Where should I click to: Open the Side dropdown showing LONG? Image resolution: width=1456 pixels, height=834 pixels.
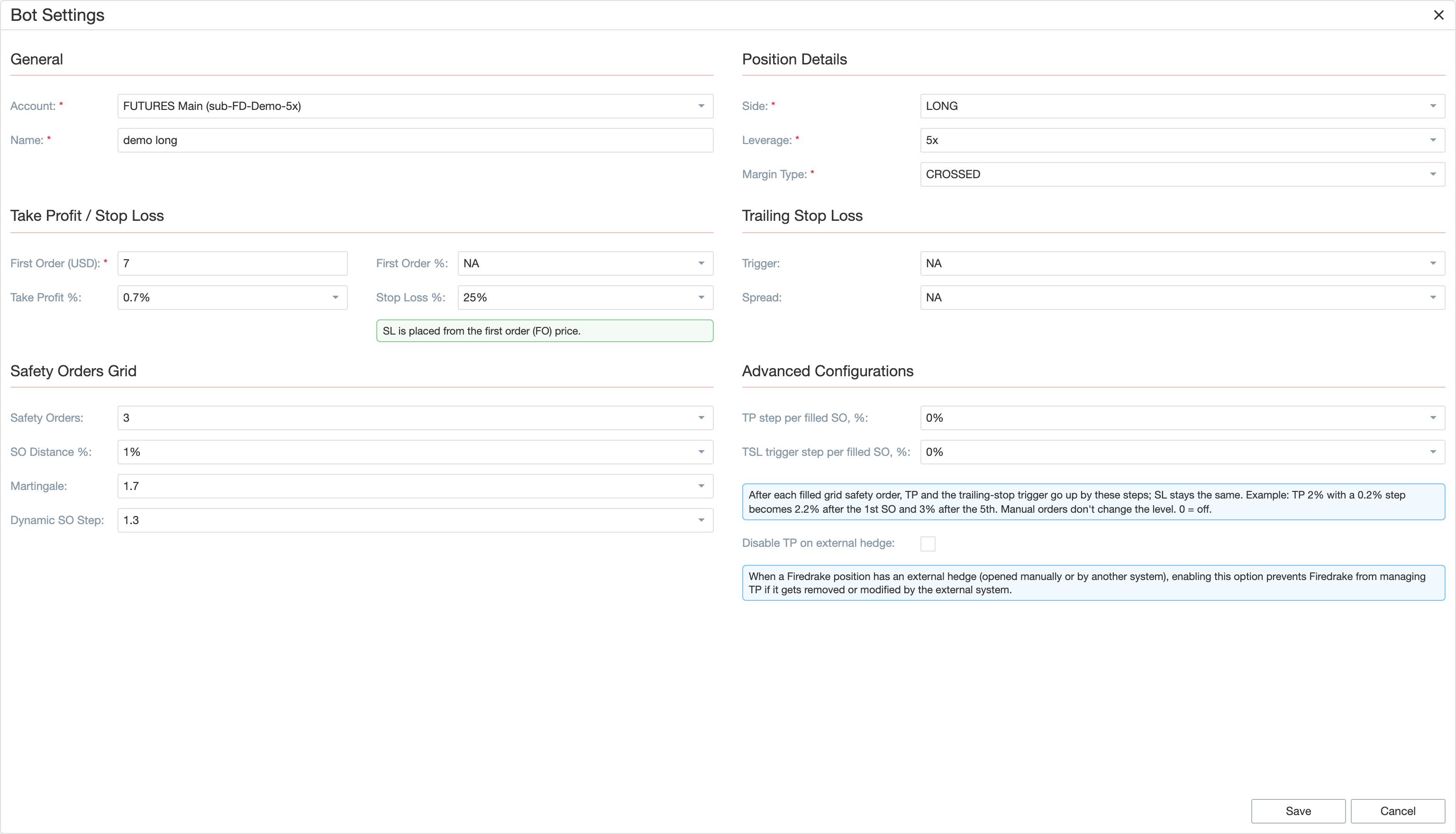(1182, 106)
